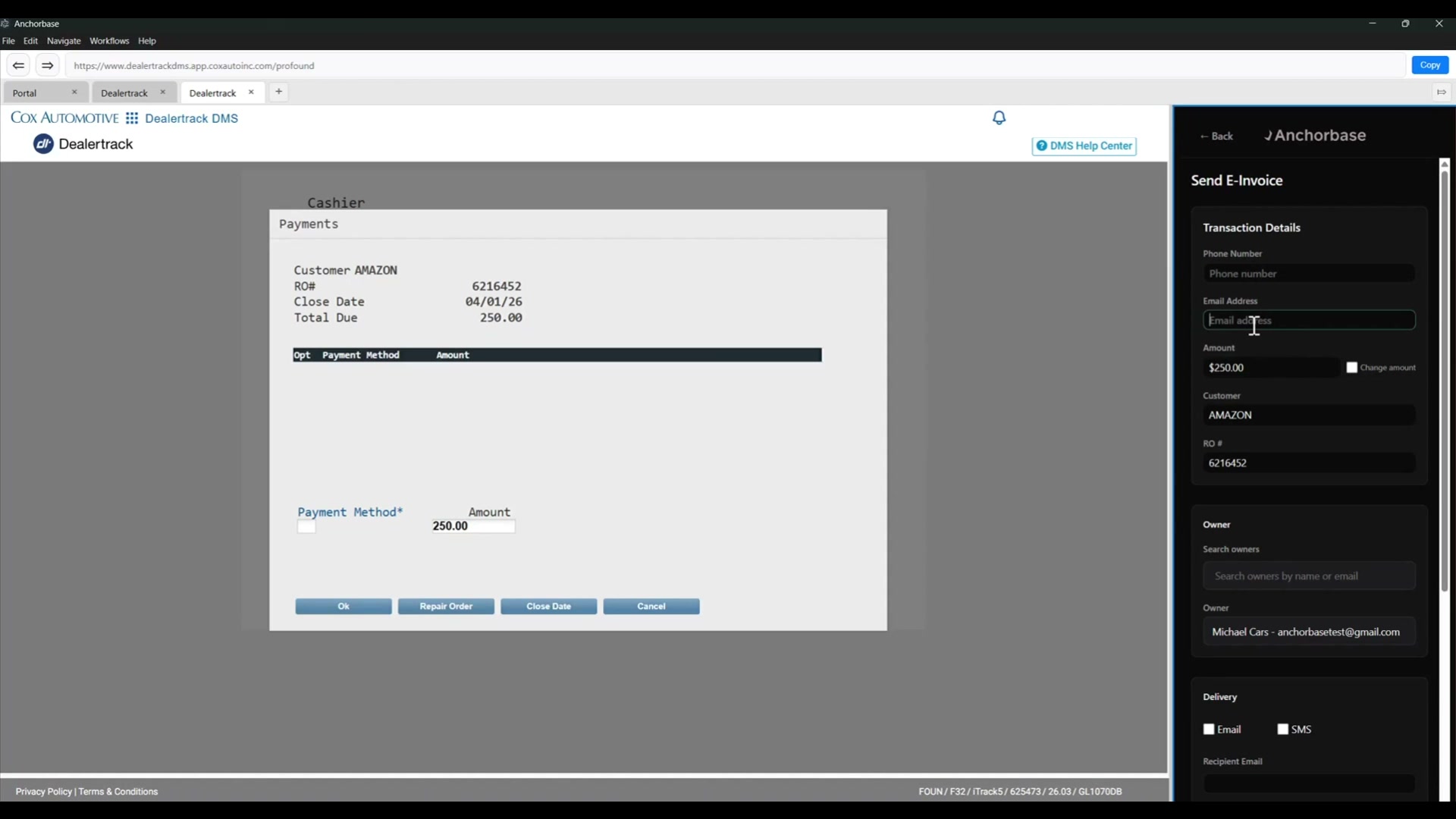The width and height of the screenshot is (1456, 819).
Task: Click the Total Due value 250.00
Action: click(x=500, y=318)
